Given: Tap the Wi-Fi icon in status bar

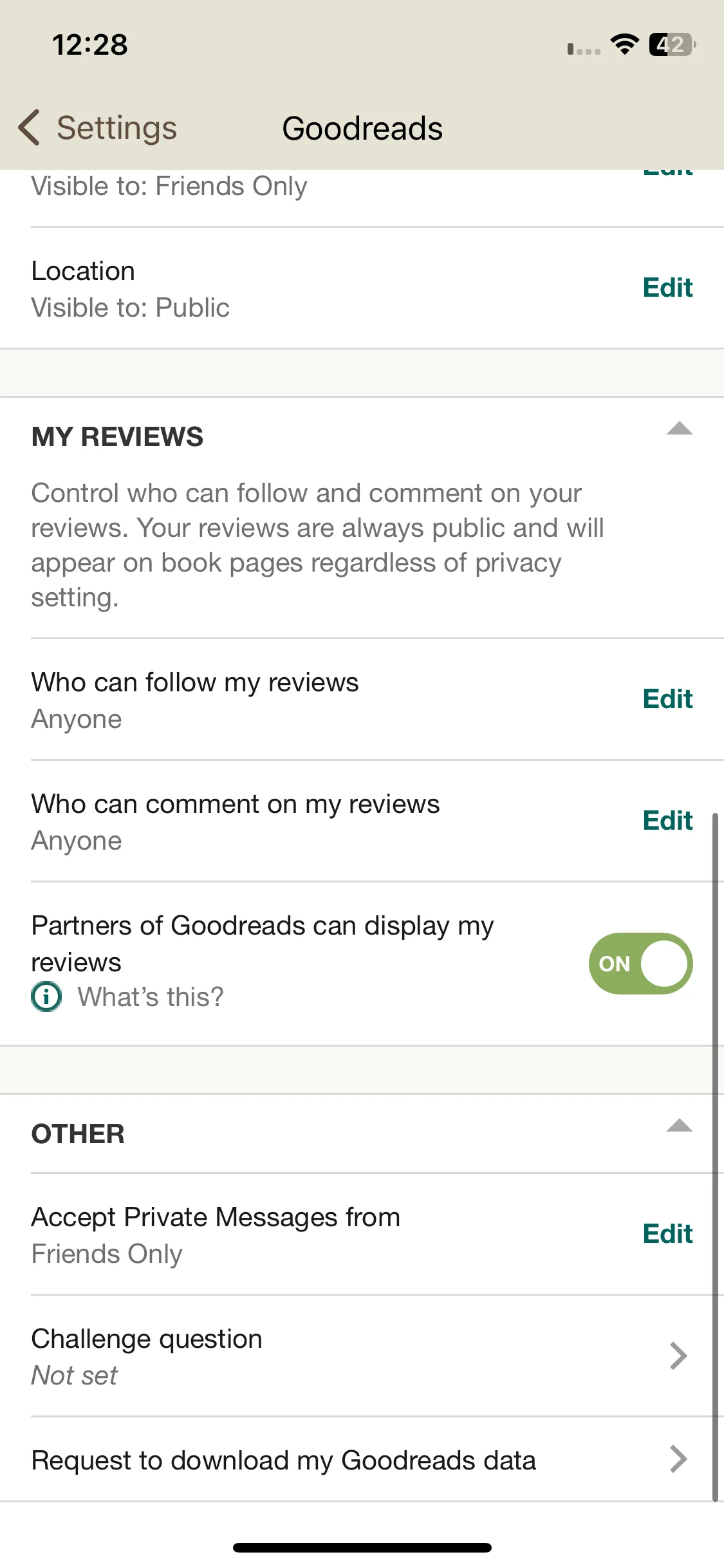Looking at the screenshot, I should click(x=624, y=44).
